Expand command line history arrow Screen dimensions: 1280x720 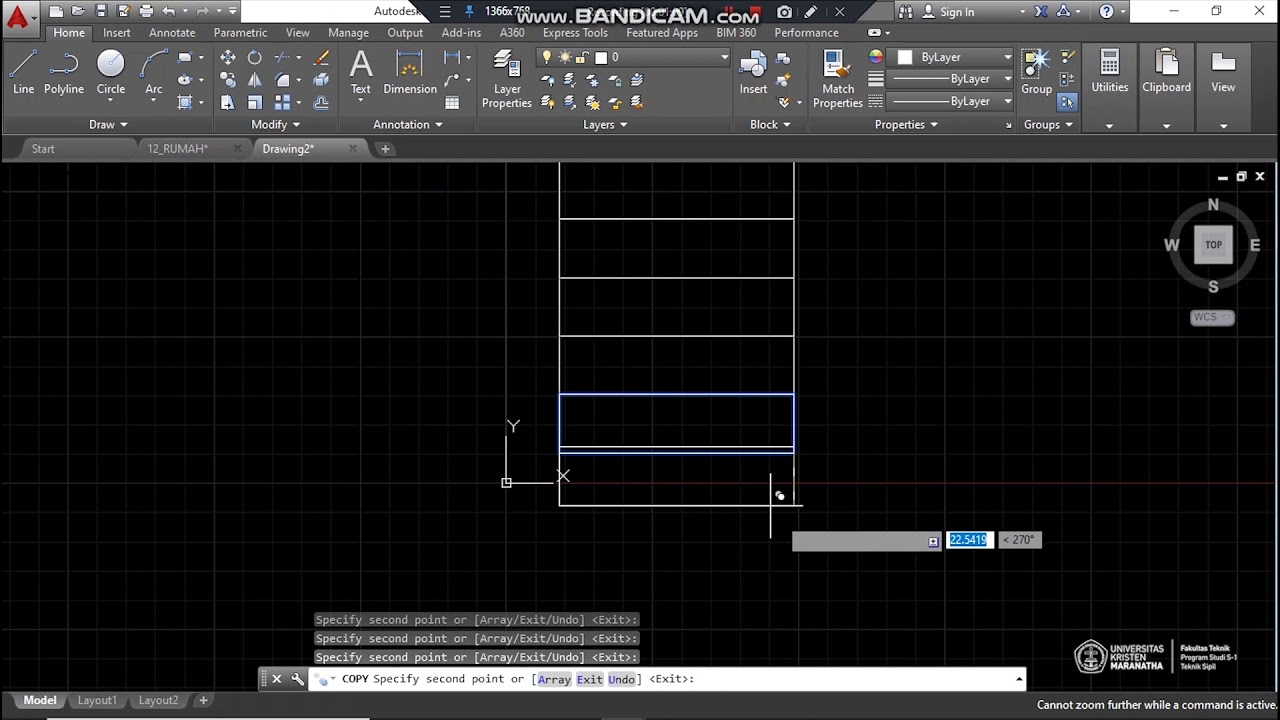[x=1018, y=679]
